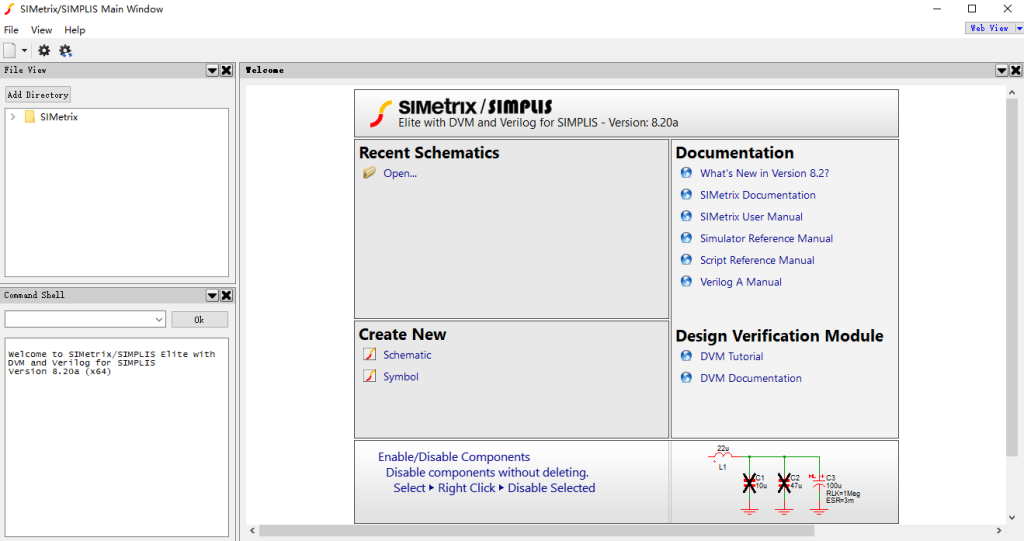Viewport: 1024px width, 541px height.
Task: Click the Symbol file icon
Action: (370, 376)
